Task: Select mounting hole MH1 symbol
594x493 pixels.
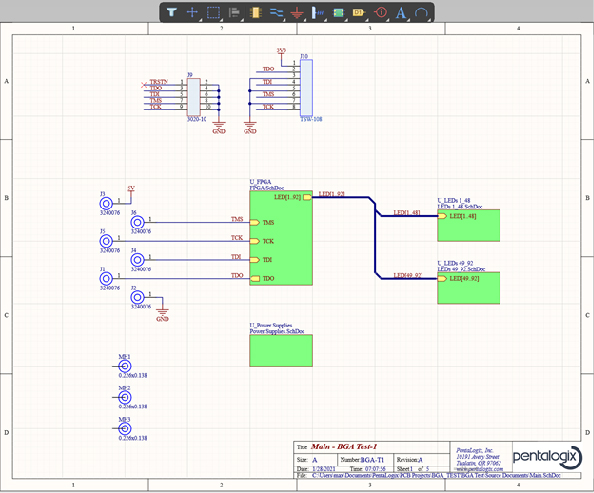Action: click(x=125, y=366)
